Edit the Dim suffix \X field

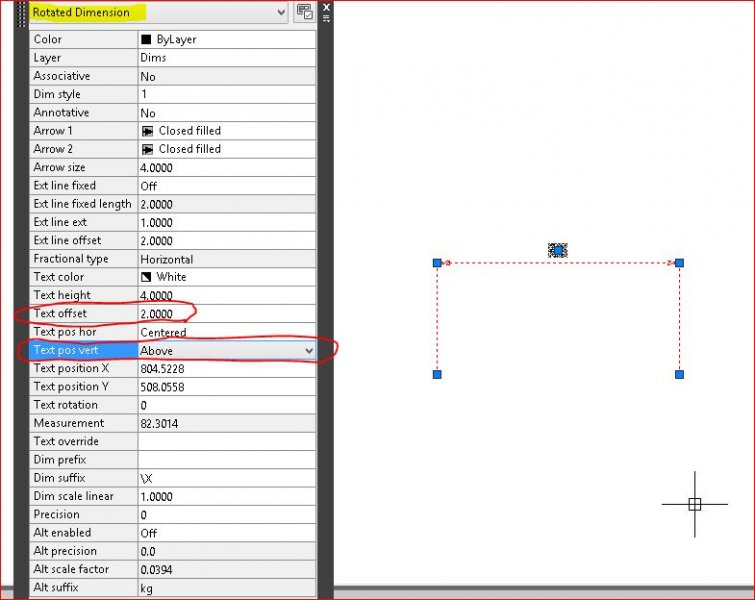point(227,478)
